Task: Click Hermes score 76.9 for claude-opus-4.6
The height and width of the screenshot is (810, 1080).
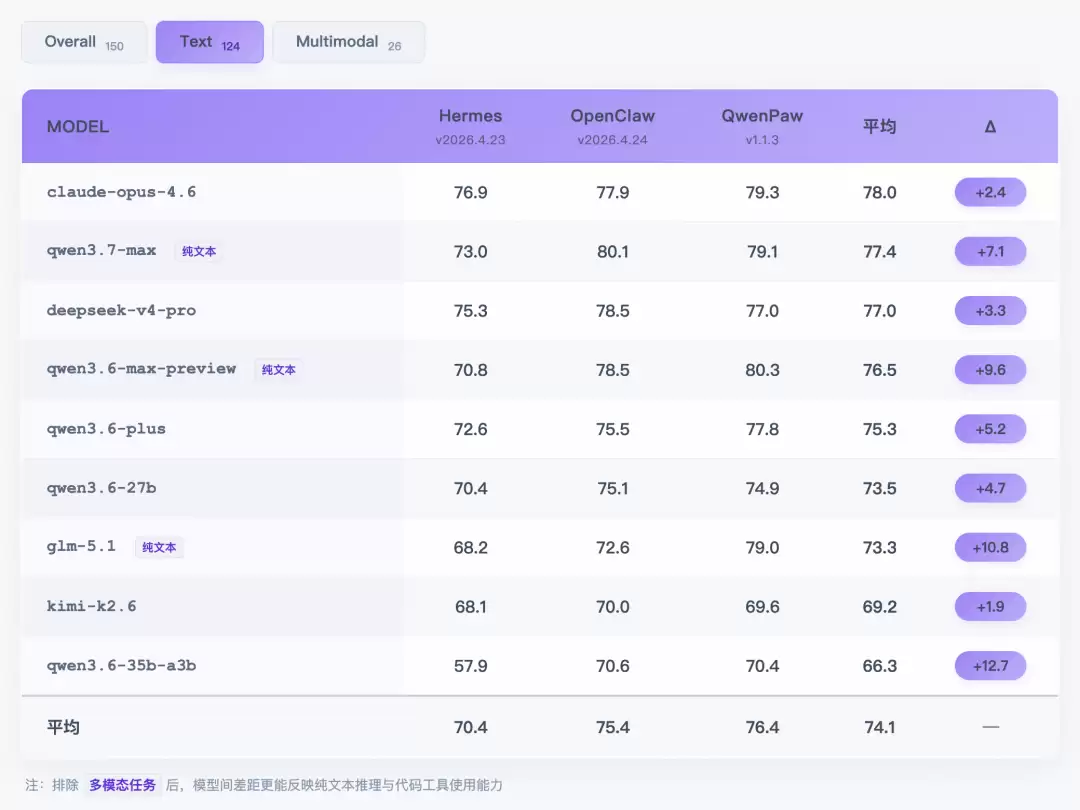Action: 470,193
